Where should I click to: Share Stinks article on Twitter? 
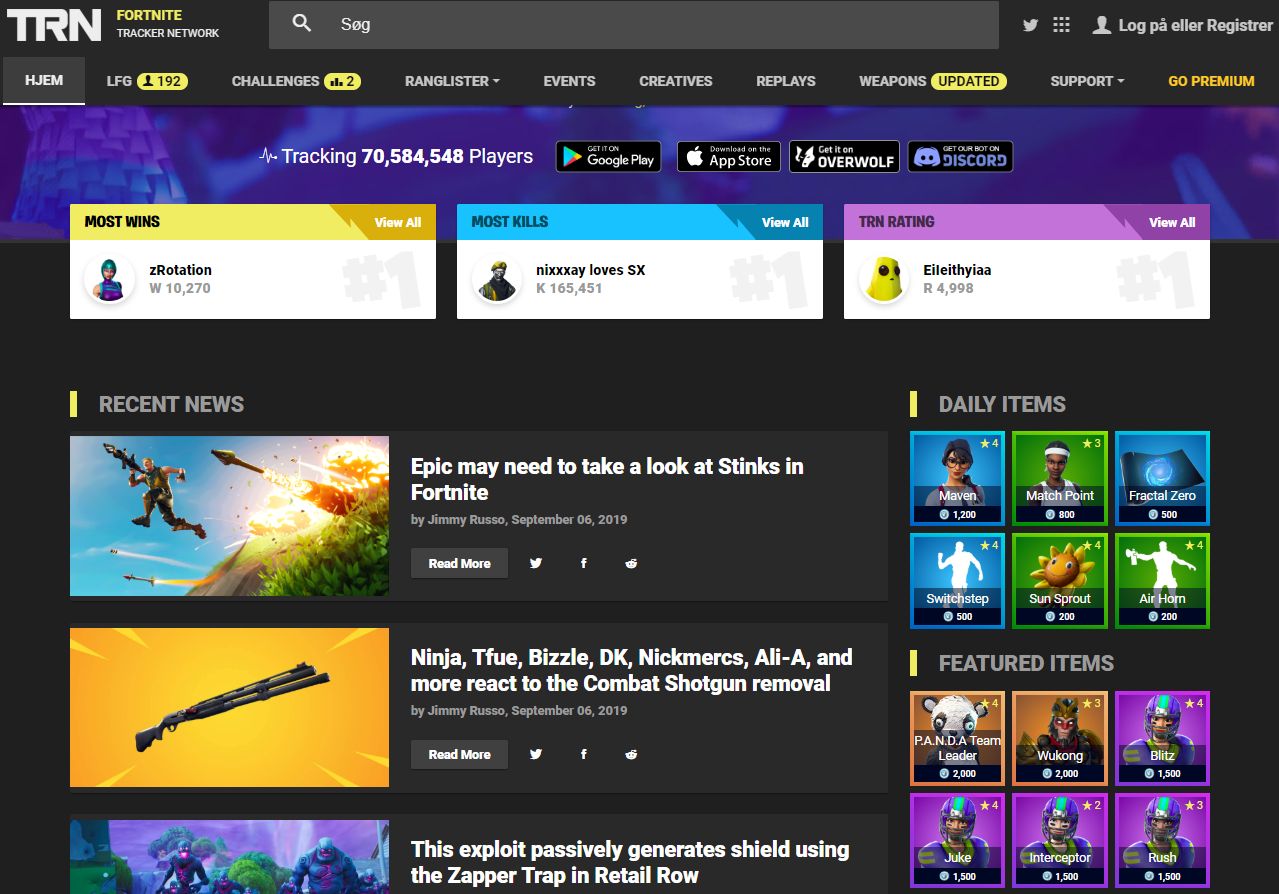coord(536,563)
